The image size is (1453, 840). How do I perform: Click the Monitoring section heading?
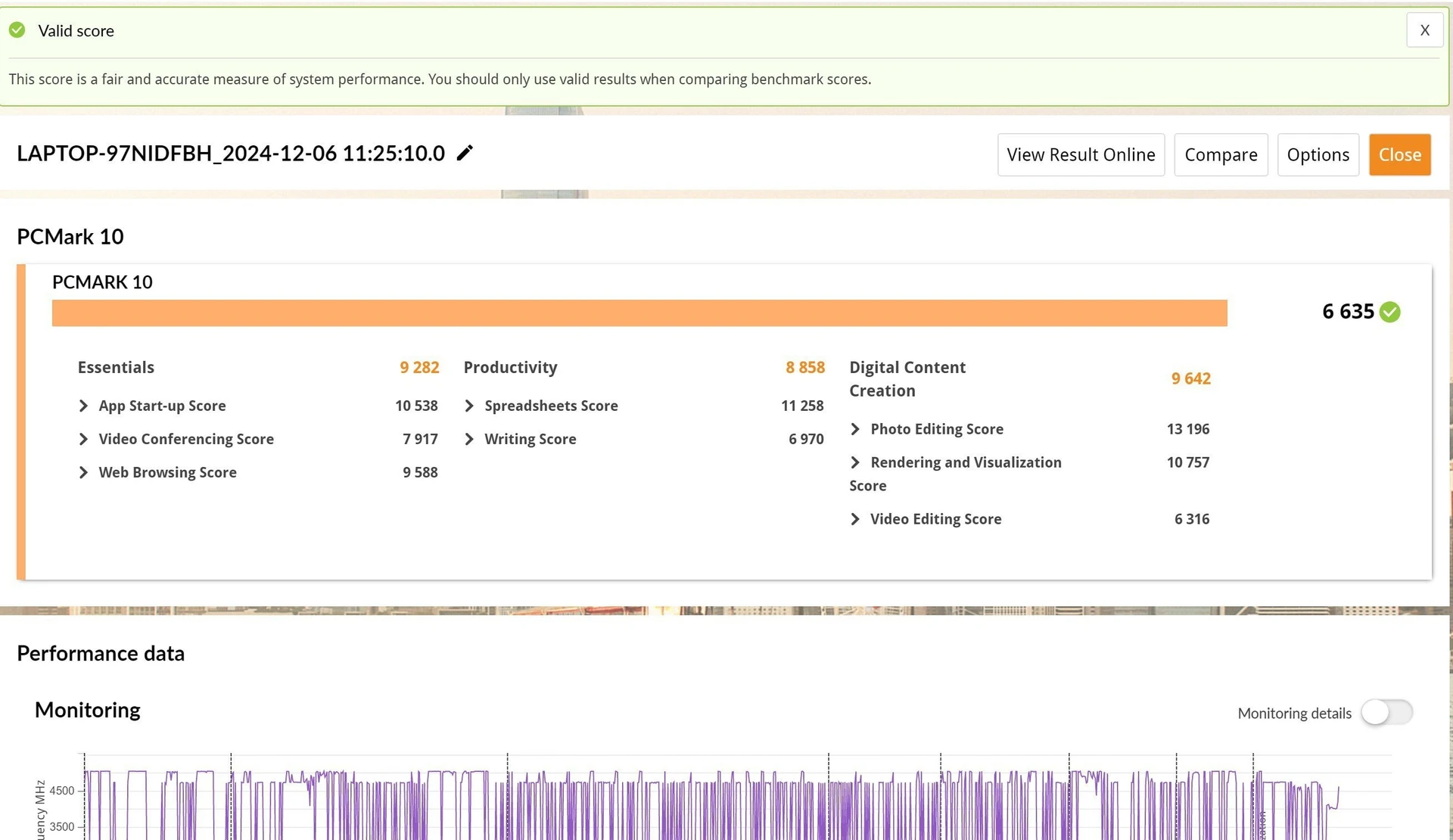[88, 710]
